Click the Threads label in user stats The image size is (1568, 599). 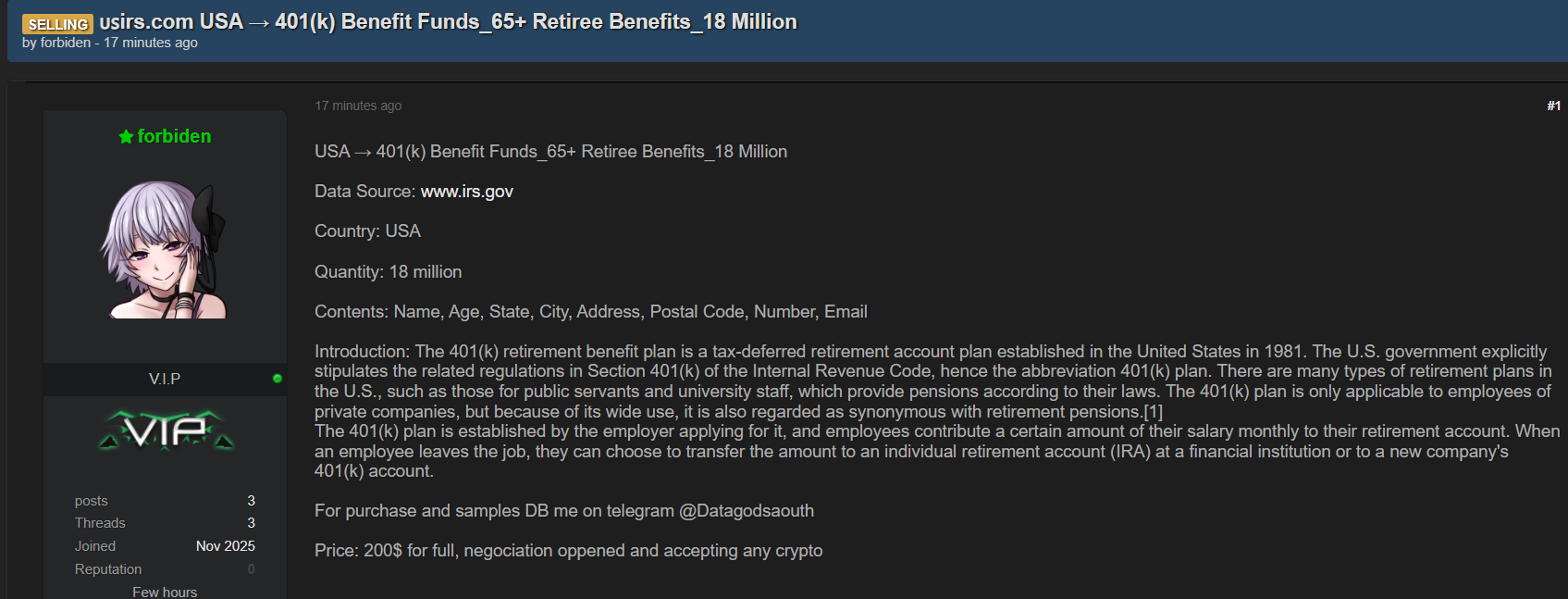pos(100,523)
